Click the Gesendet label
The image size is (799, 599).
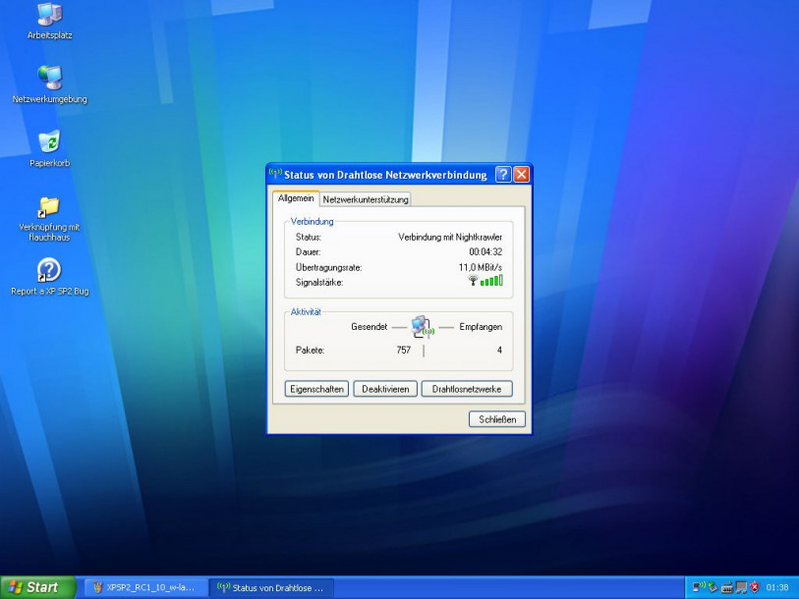point(369,326)
